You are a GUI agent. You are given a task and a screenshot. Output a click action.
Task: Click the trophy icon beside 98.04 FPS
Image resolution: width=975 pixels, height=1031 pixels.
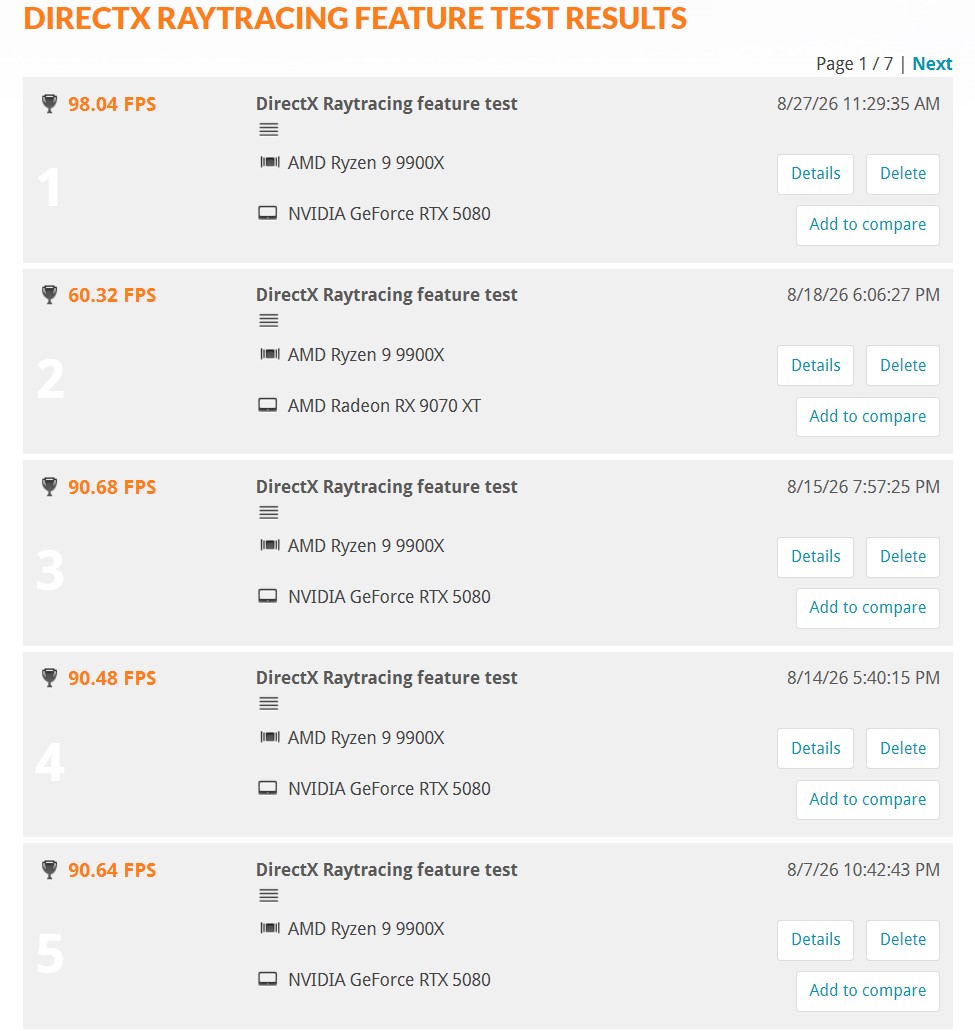tap(49, 104)
